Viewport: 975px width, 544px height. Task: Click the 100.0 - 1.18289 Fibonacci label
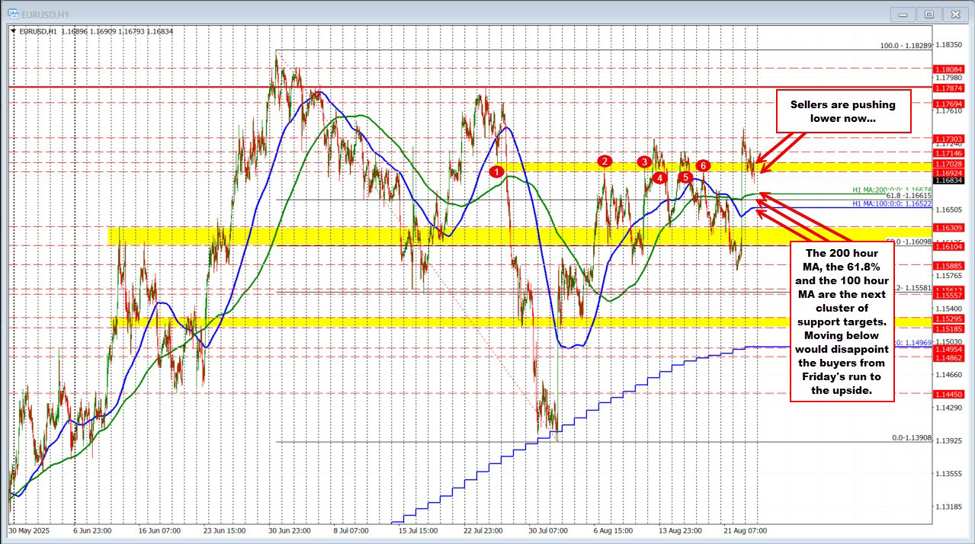pos(905,45)
